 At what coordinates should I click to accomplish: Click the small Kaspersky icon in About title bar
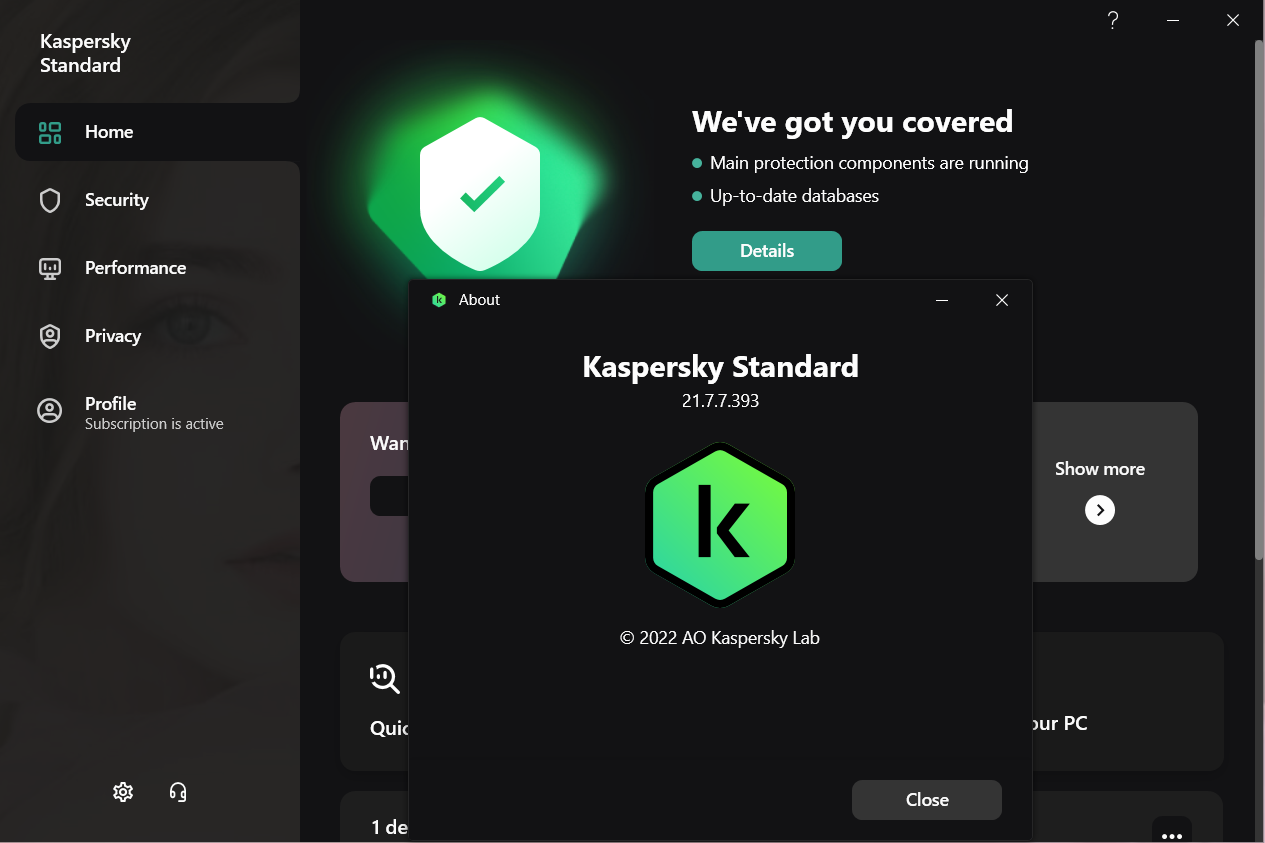pyautogui.click(x=438, y=300)
